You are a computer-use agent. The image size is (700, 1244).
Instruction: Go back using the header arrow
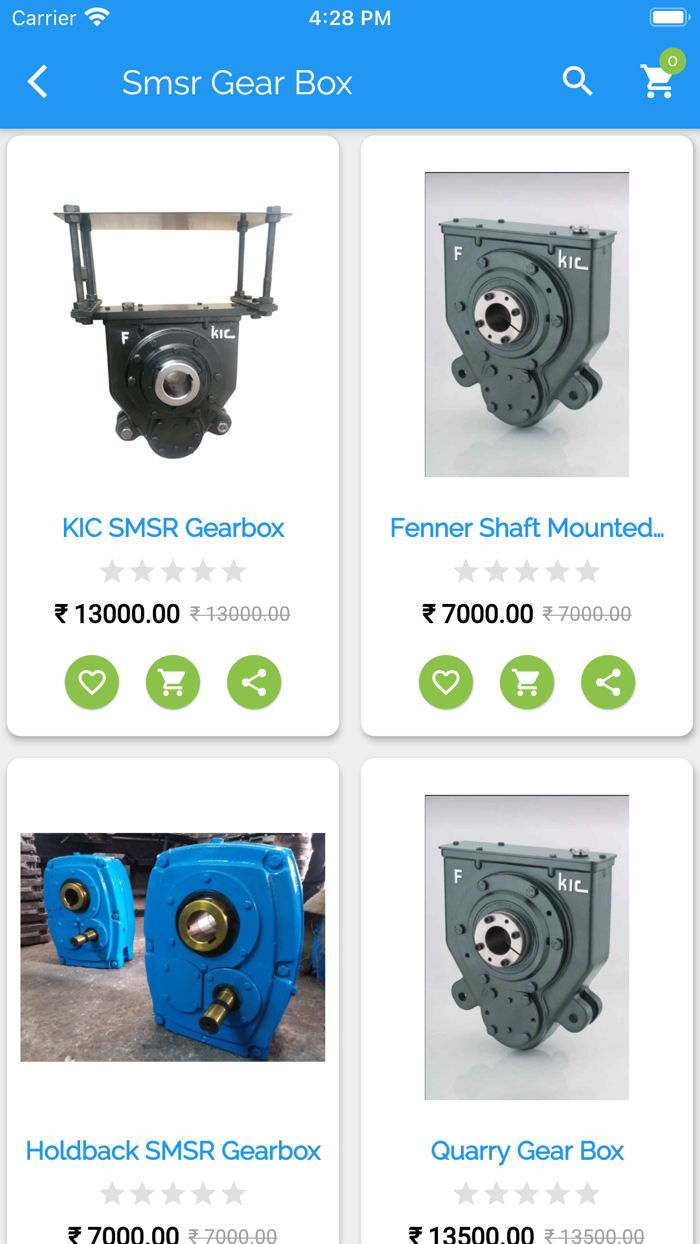tap(38, 82)
